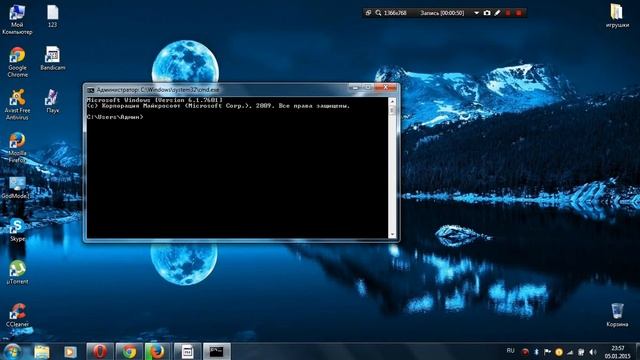
Task: Stop recording with the red square button
Action: 518,13
